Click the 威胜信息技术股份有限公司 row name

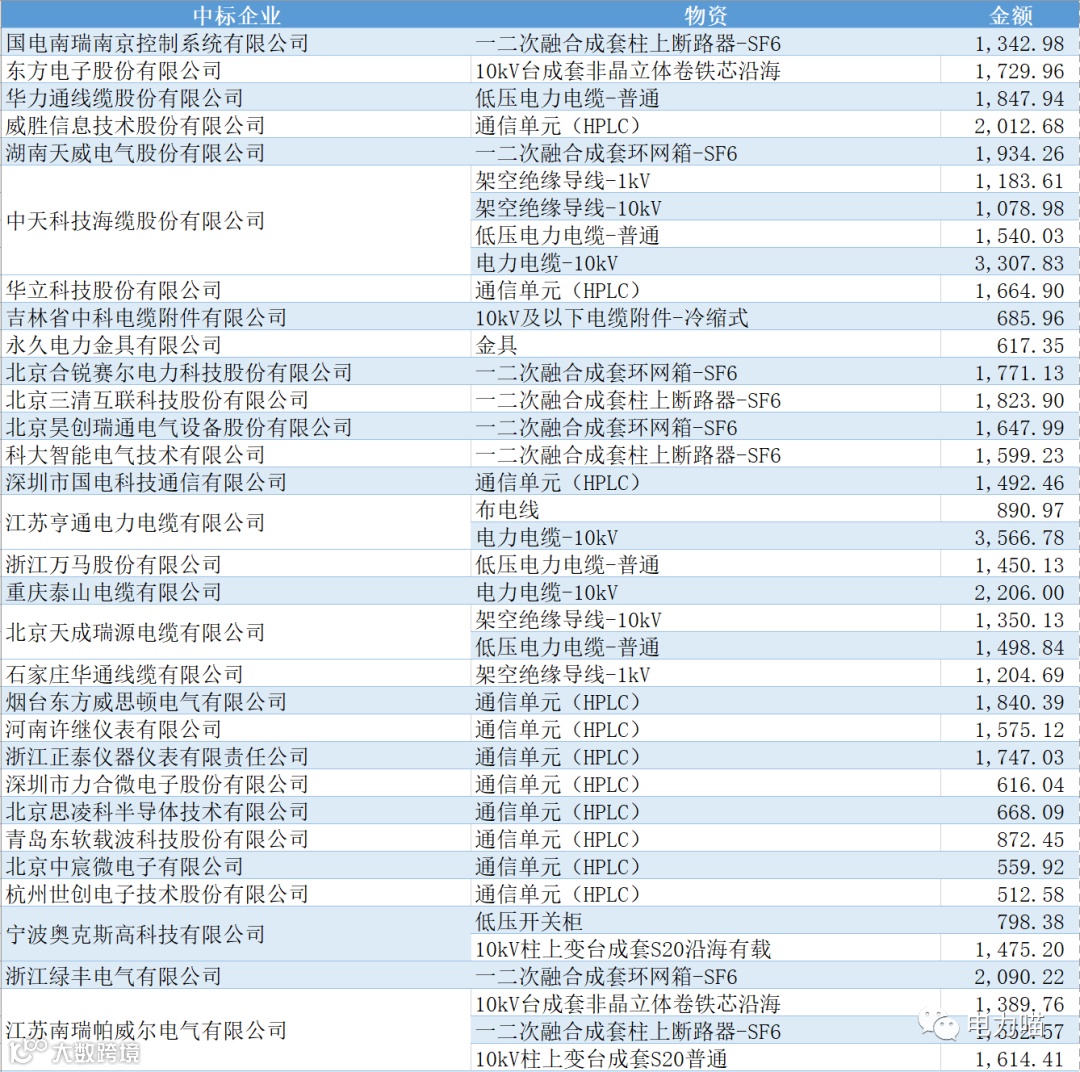(136, 125)
